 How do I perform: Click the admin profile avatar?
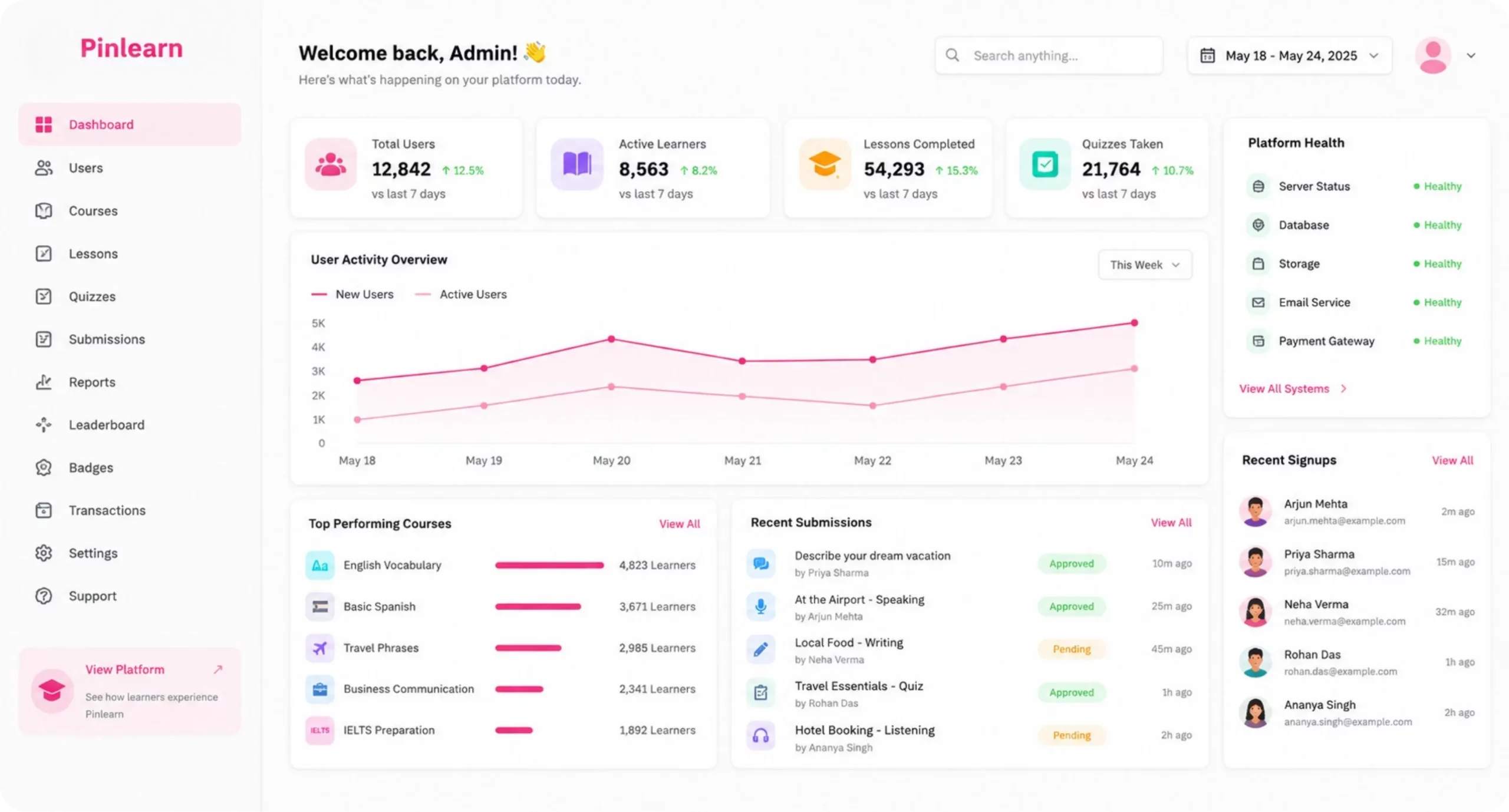1433,55
